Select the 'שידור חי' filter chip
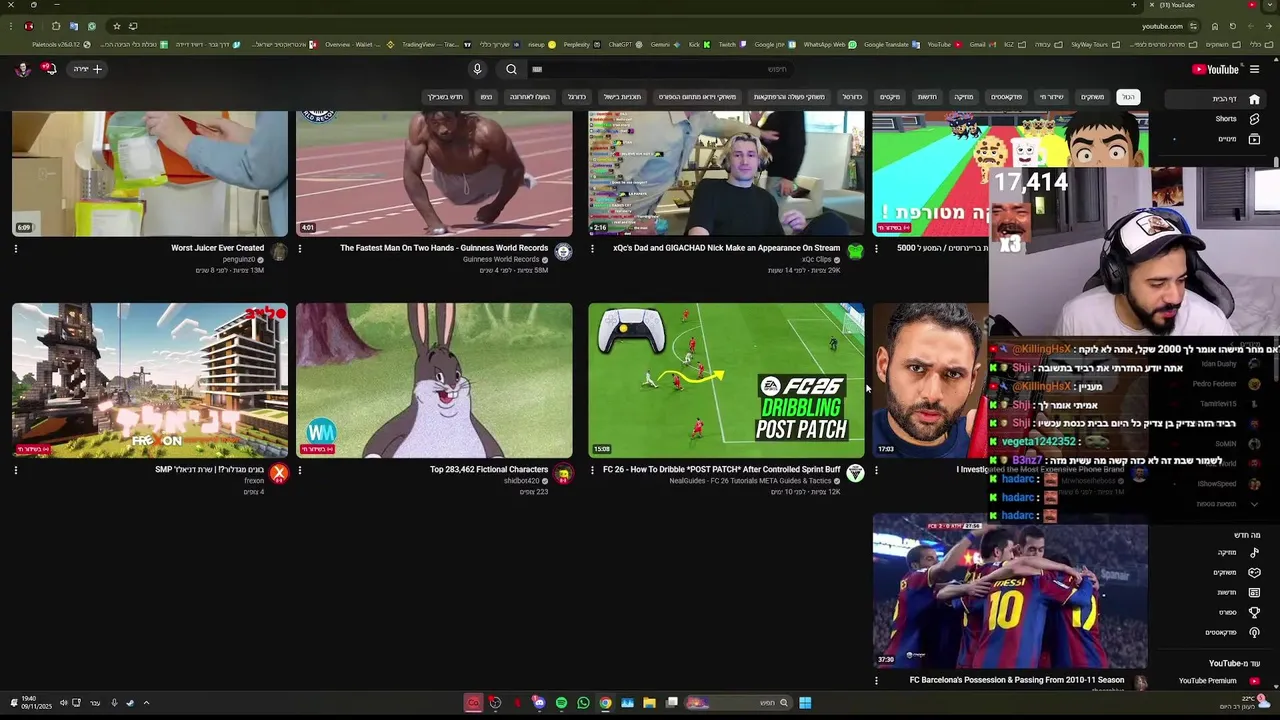The height and width of the screenshot is (720, 1280). 1051,97
